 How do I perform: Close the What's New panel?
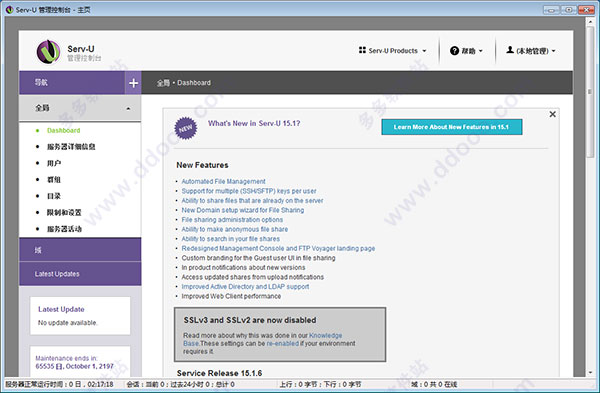pyautogui.click(x=553, y=114)
